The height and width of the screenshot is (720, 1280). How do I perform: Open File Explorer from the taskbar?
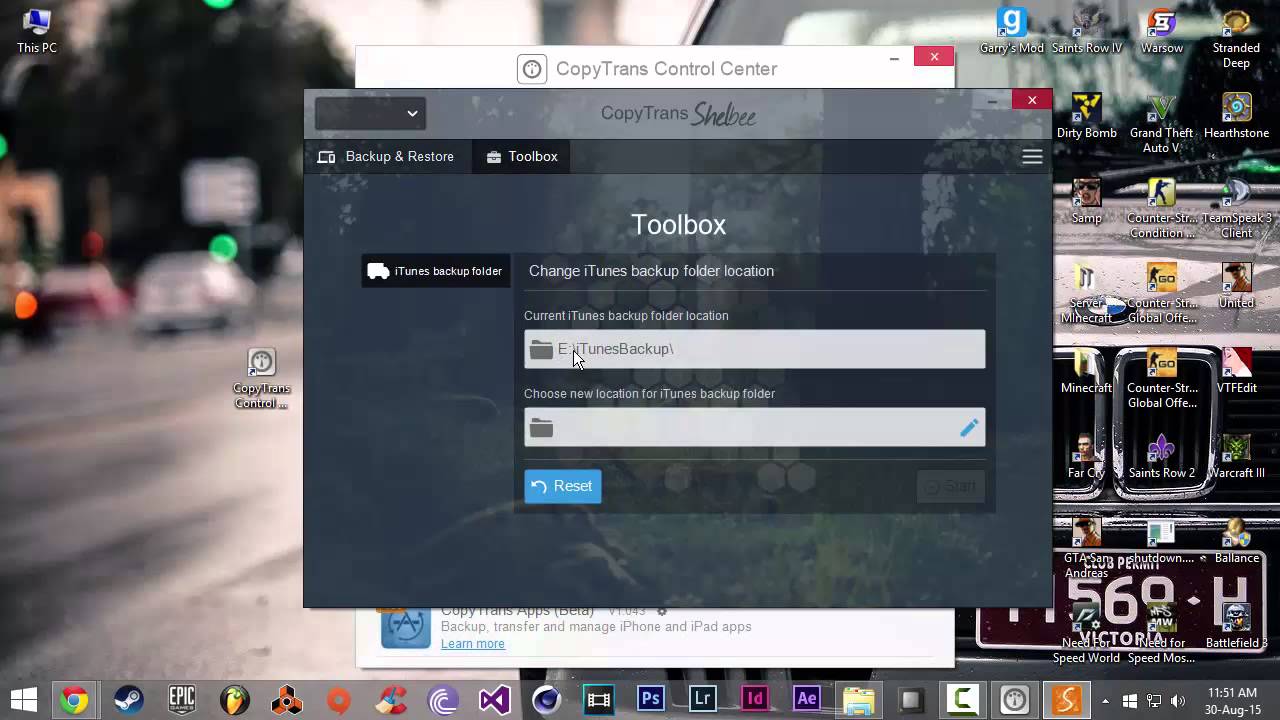pos(859,700)
